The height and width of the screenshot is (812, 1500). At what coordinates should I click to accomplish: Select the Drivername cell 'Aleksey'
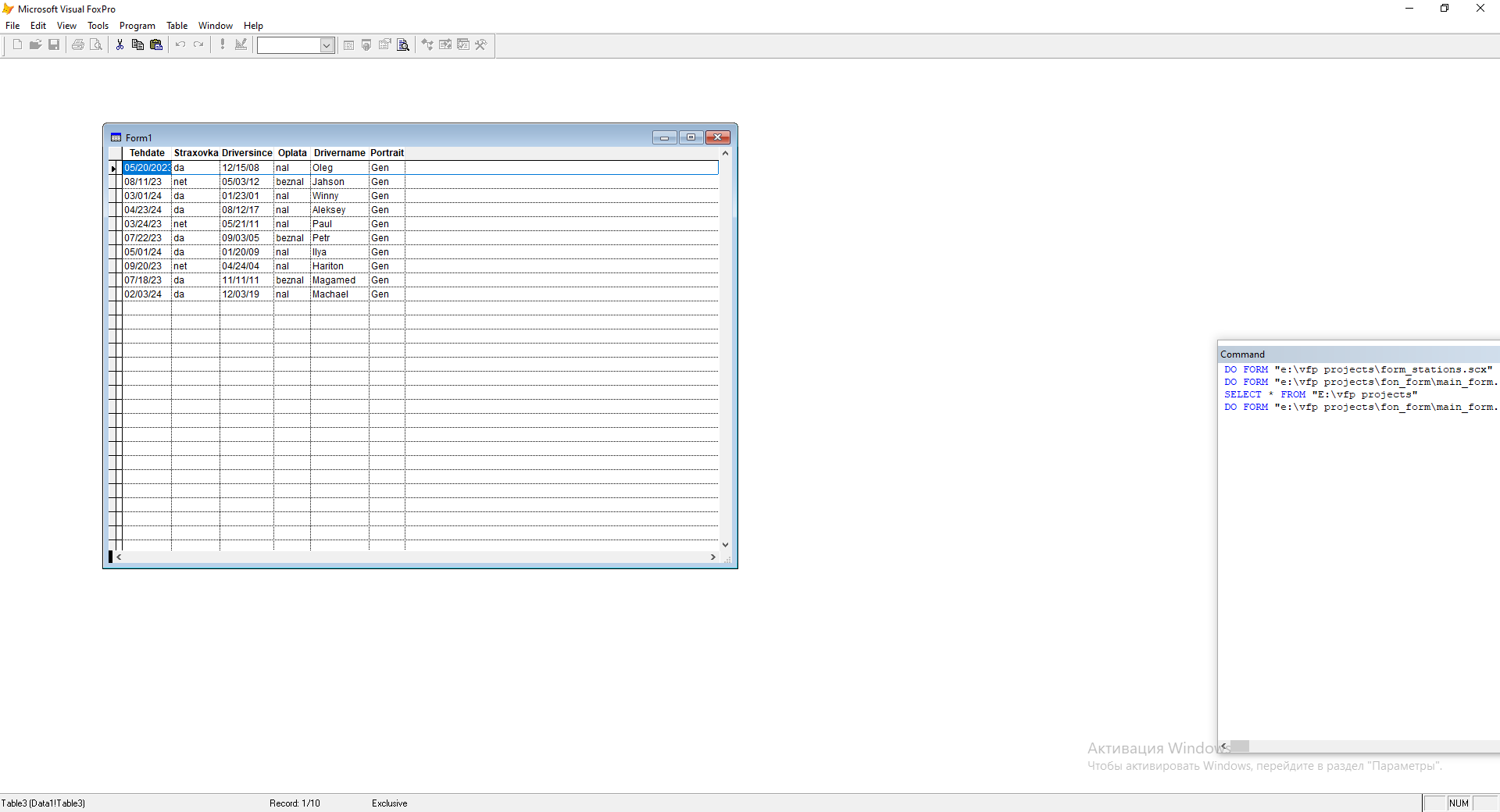click(340, 210)
